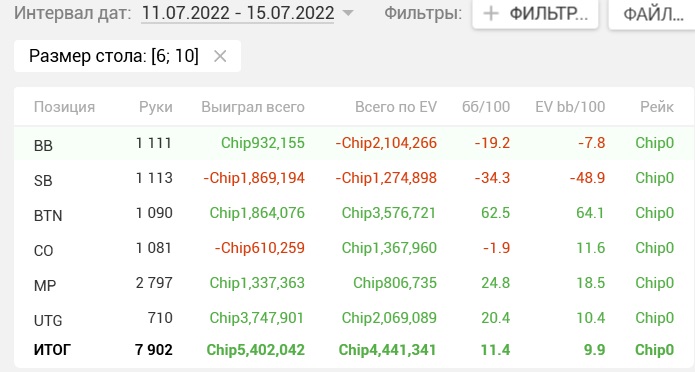Click the plus ФИЛЬТР button
This screenshot has width=695, height=372.
(x=535, y=14)
